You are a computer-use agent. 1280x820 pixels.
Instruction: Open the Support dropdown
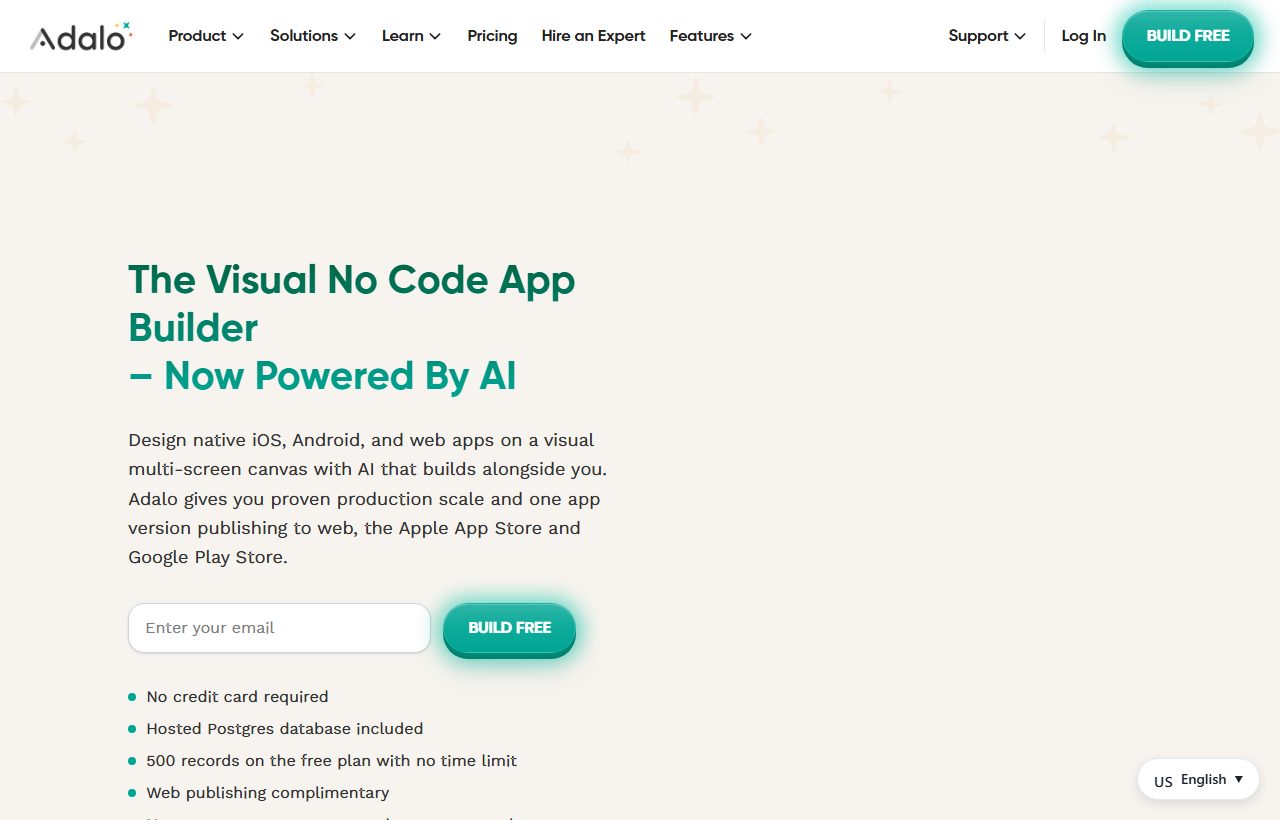pos(987,36)
